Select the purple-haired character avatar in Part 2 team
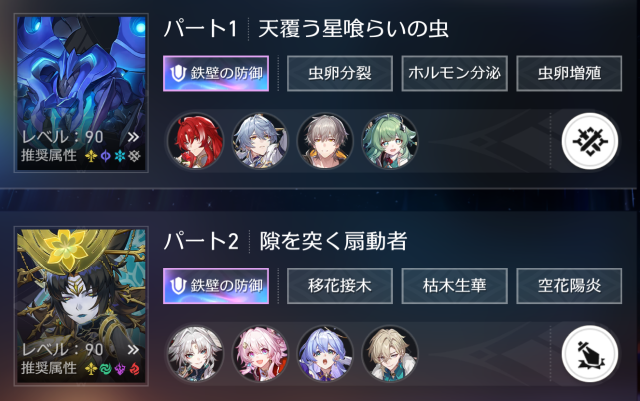This screenshot has width=640, height=401. (325, 354)
